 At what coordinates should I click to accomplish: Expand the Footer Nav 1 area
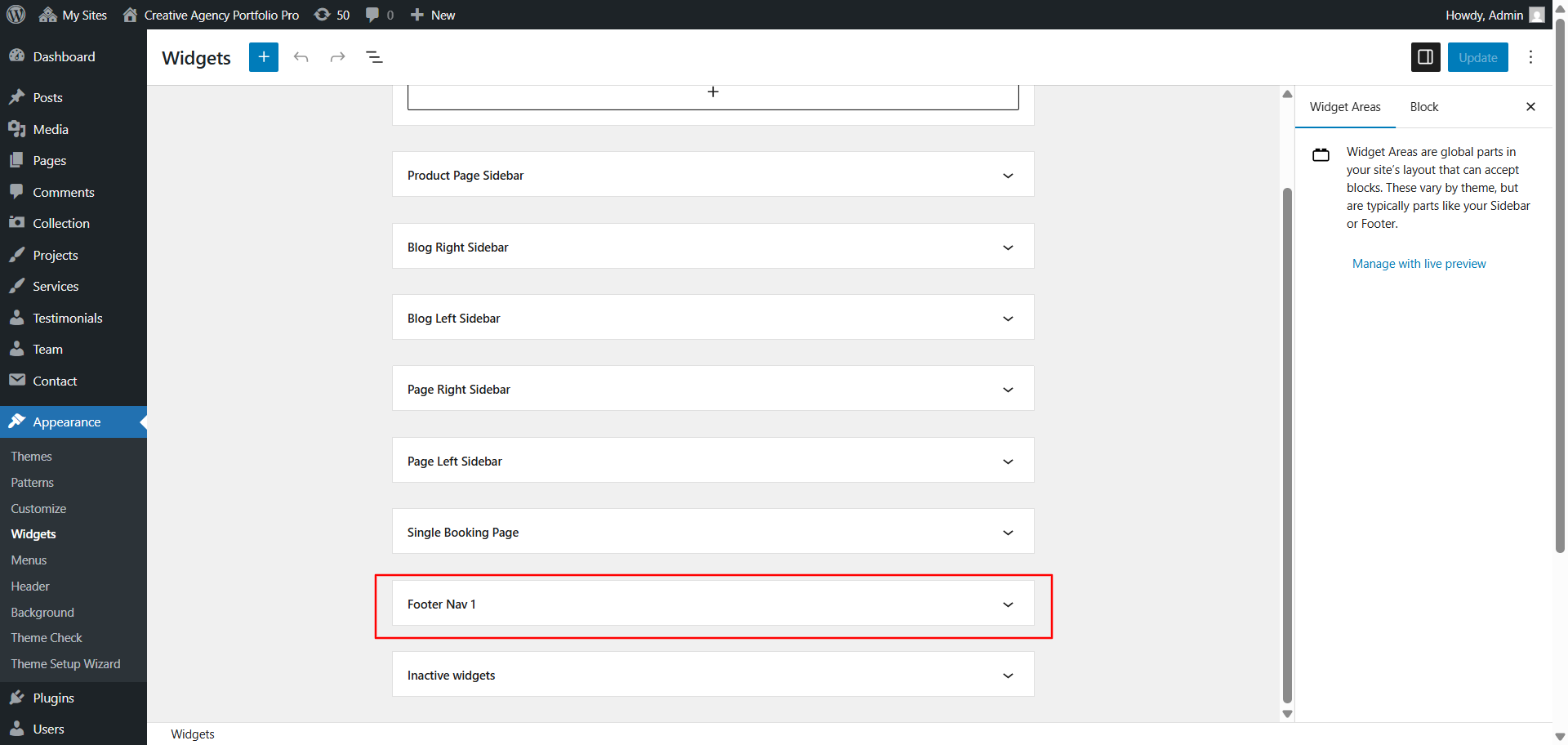713,604
